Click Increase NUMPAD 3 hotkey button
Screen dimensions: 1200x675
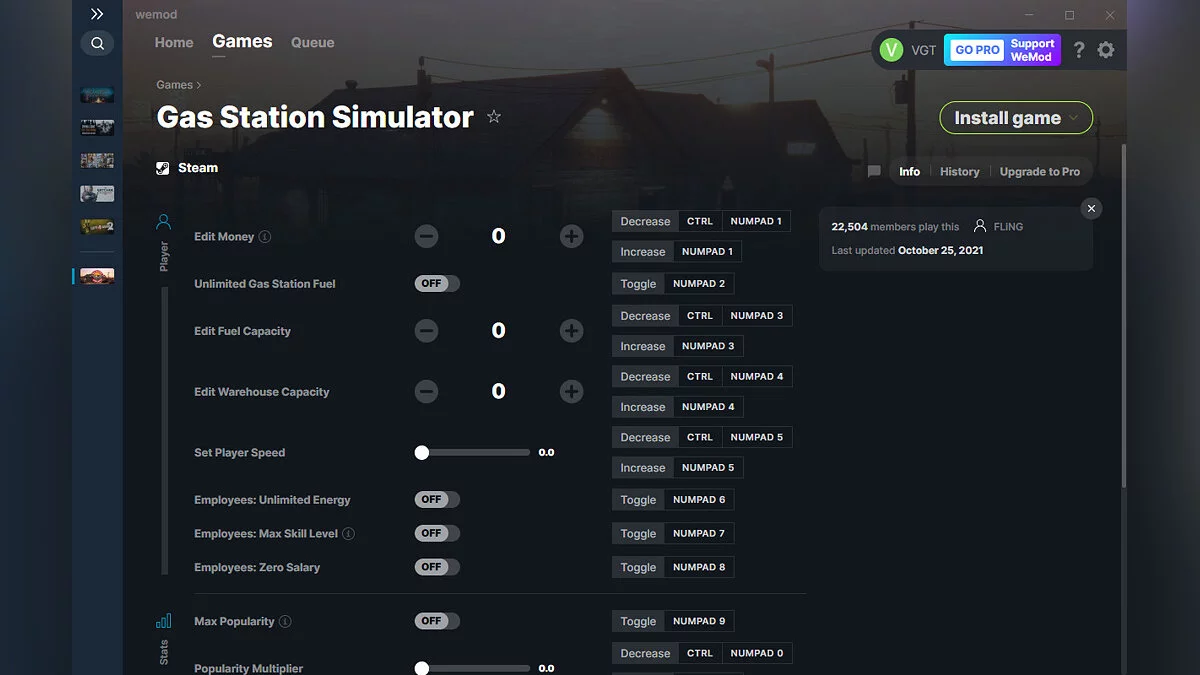click(x=678, y=346)
